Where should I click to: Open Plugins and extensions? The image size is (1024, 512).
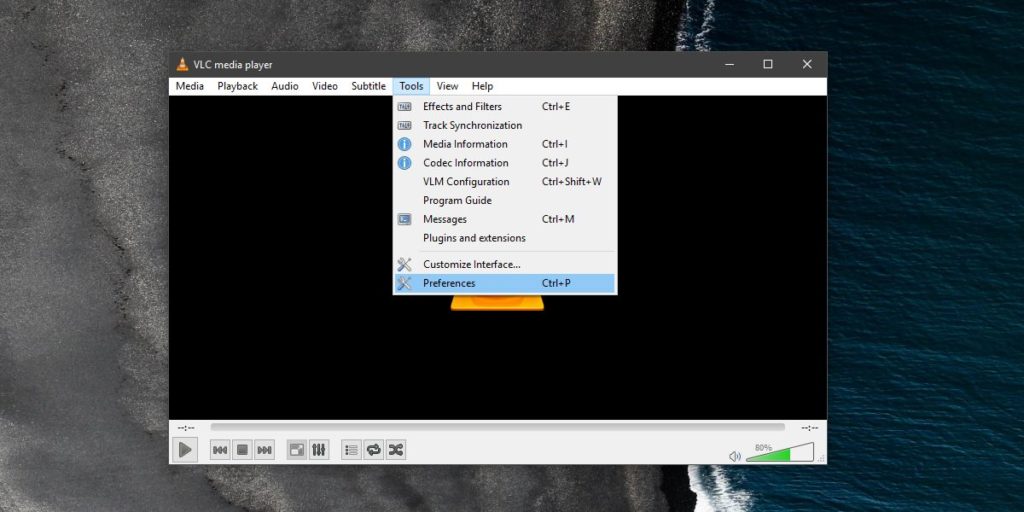(x=474, y=238)
